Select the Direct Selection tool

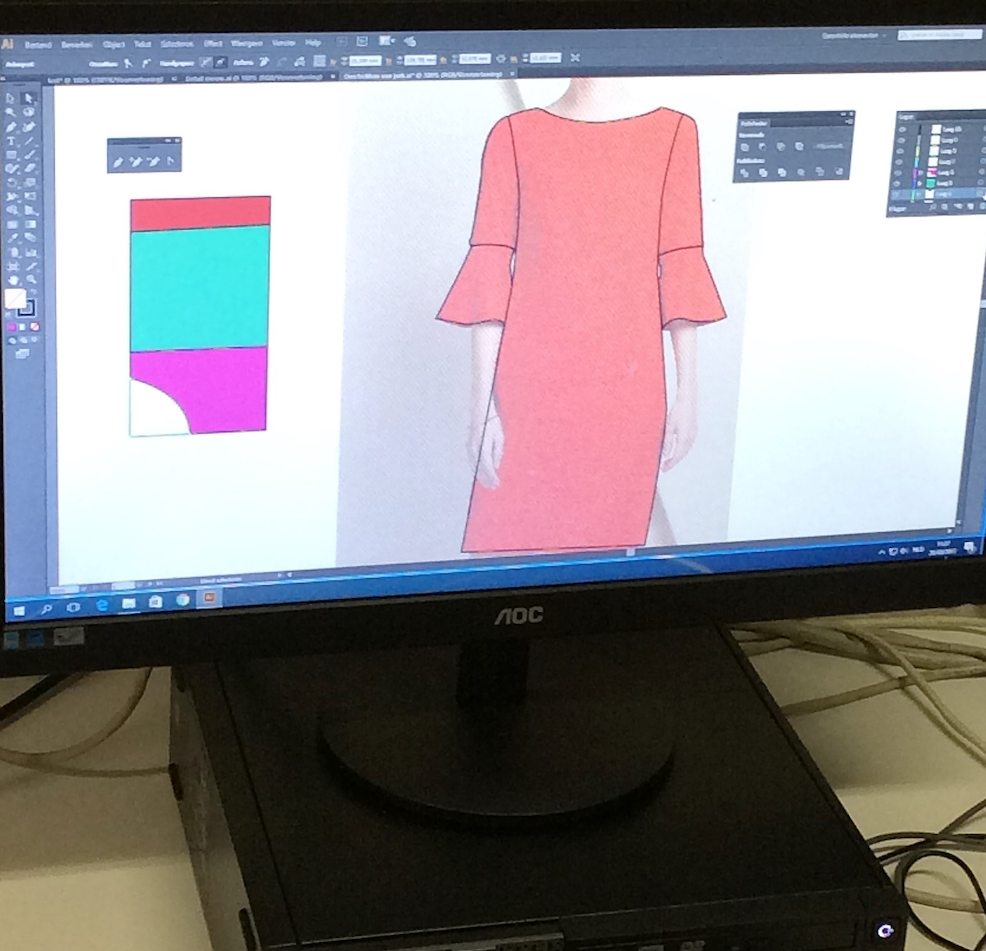[28, 98]
